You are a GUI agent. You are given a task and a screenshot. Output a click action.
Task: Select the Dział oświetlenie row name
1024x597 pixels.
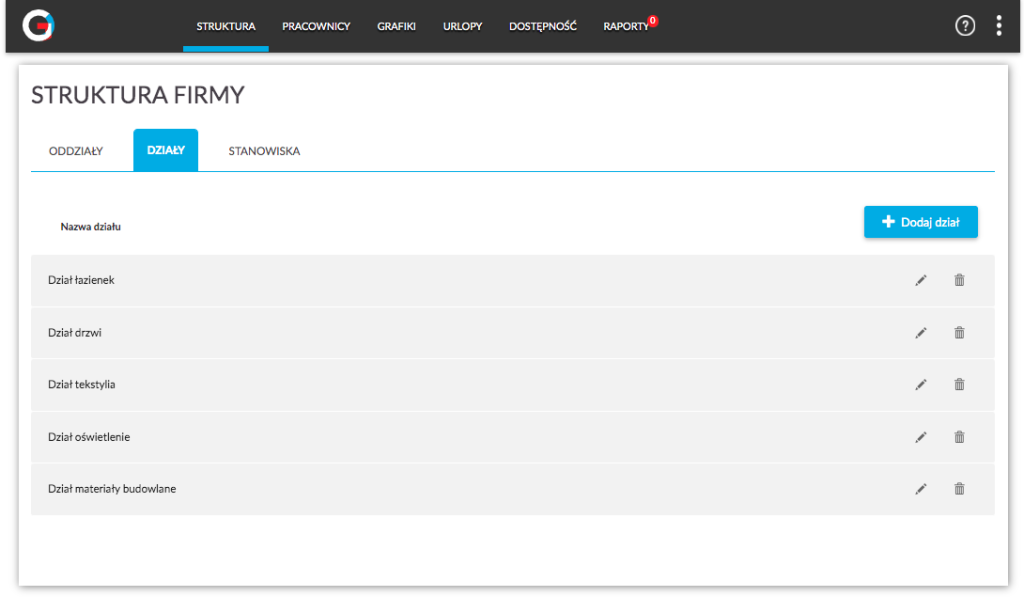[89, 437]
